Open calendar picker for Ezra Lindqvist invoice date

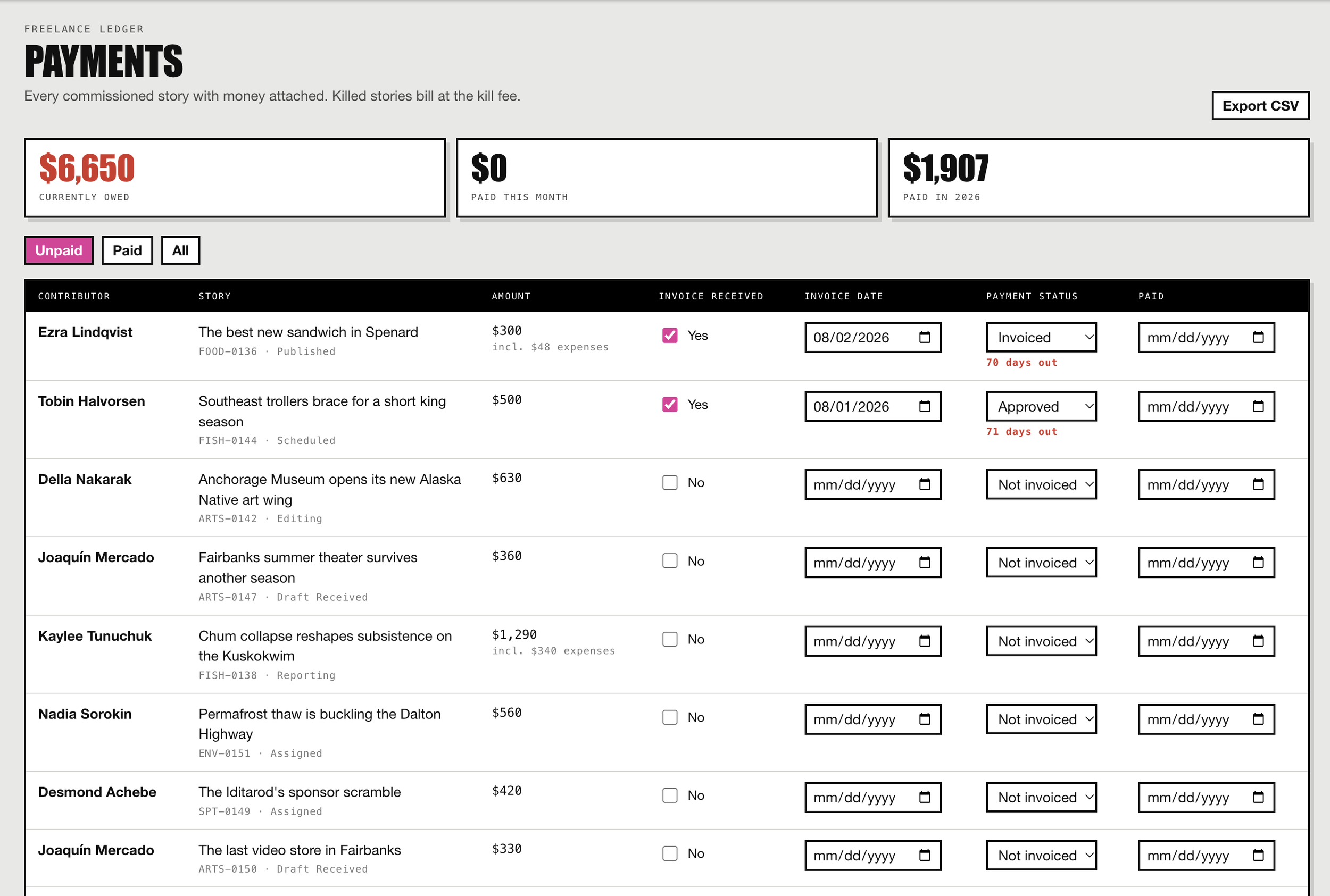(924, 337)
